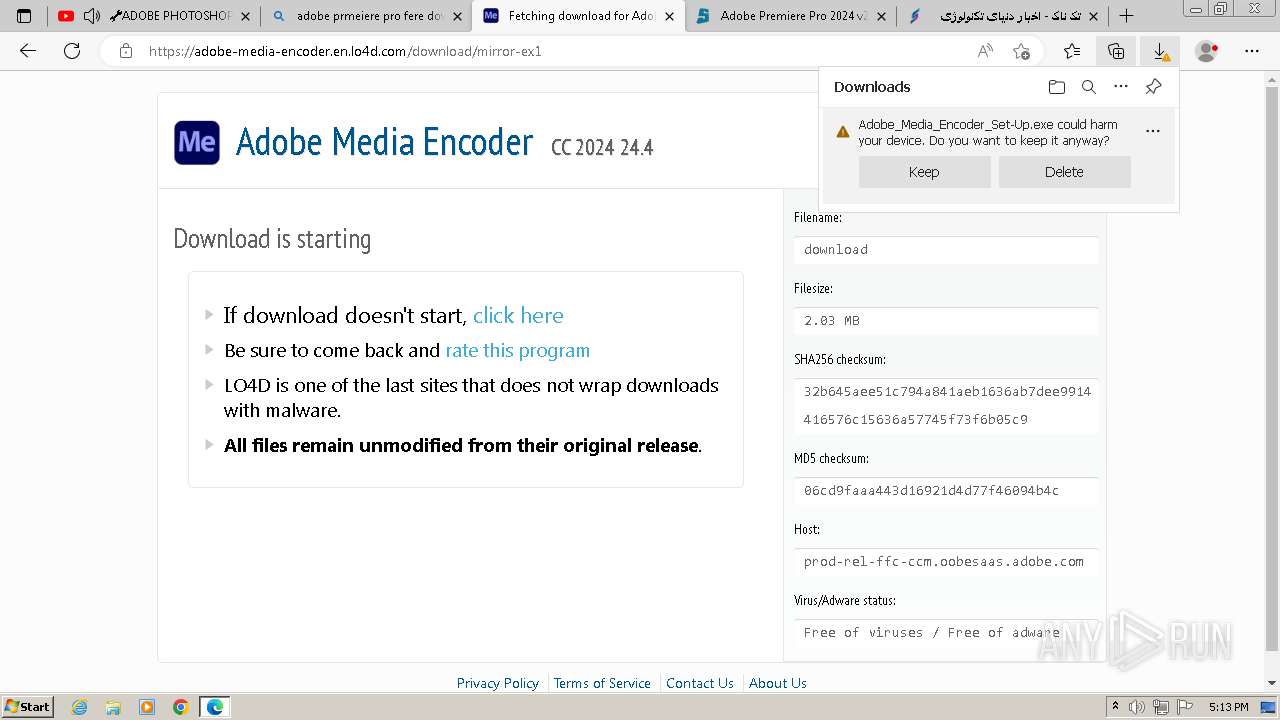Select host prod-rel-ffc-ccm.oobesaas.adobe.com text

pos(944,561)
